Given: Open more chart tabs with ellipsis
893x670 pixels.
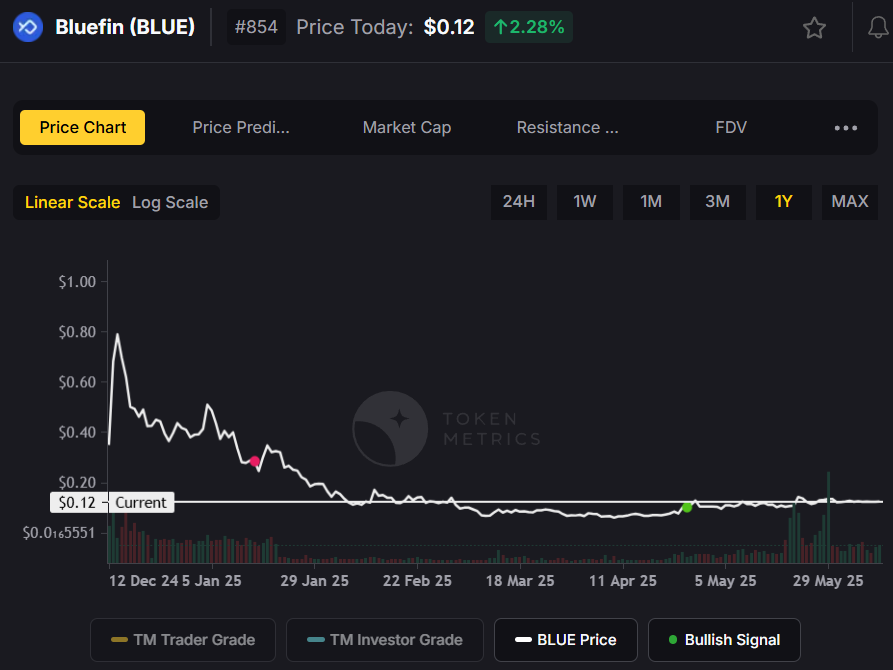Looking at the screenshot, I should (846, 128).
